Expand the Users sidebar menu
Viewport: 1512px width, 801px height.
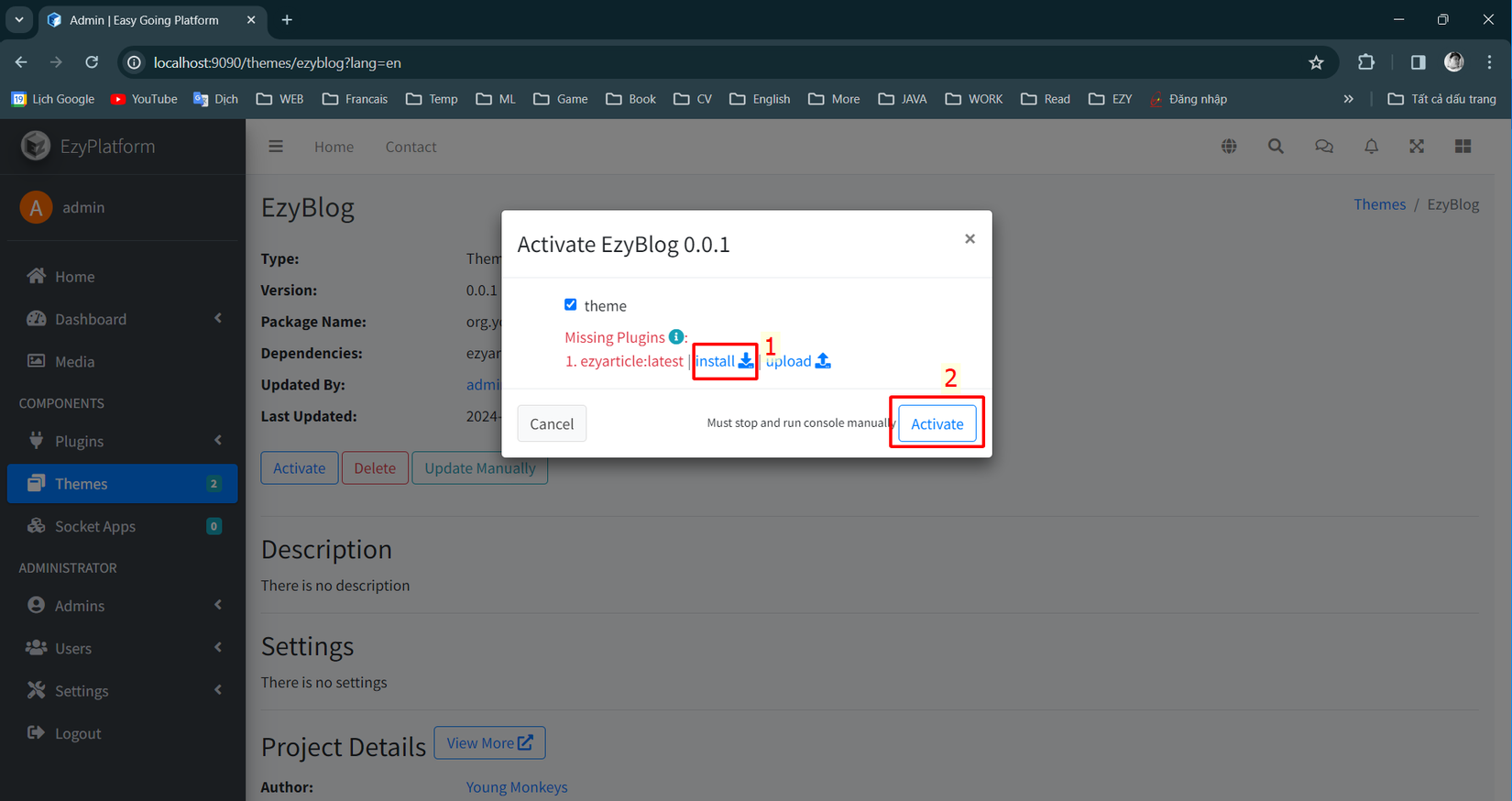tap(122, 648)
